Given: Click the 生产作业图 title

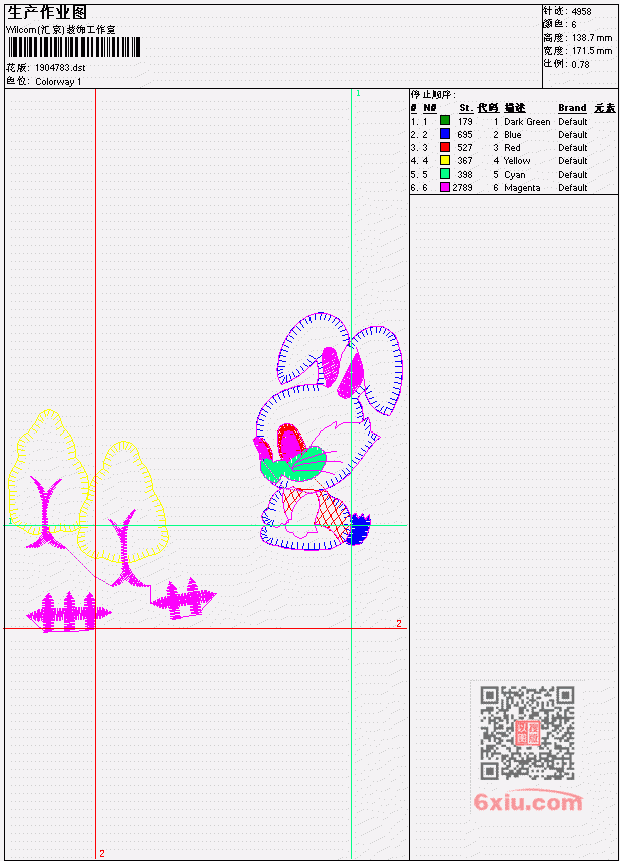Looking at the screenshot, I should coord(47,13).
